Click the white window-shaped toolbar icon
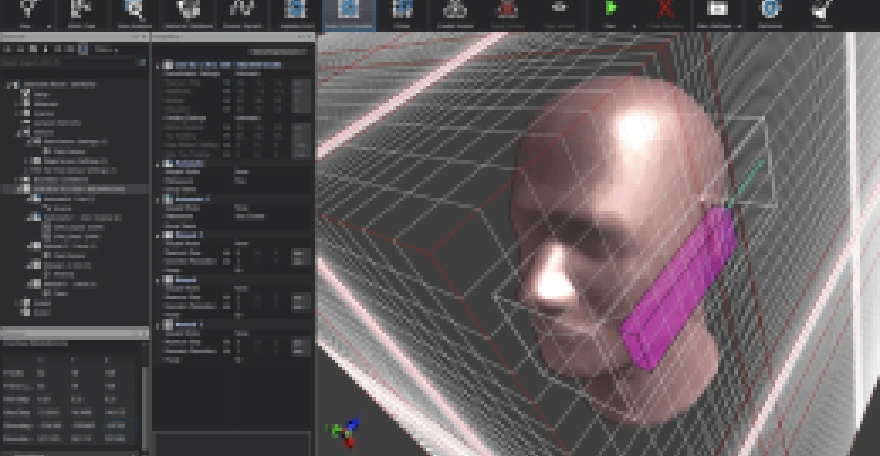Screen dimensions: 880x456 click(x=717, y=9)
